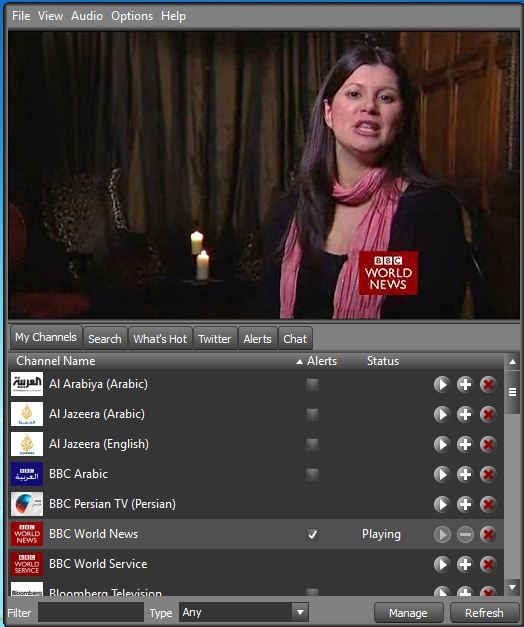The height and width of the screenshot is (627, 524).
Task: Select the Al Jazeera (English) row
Action: tap(256, 444)
